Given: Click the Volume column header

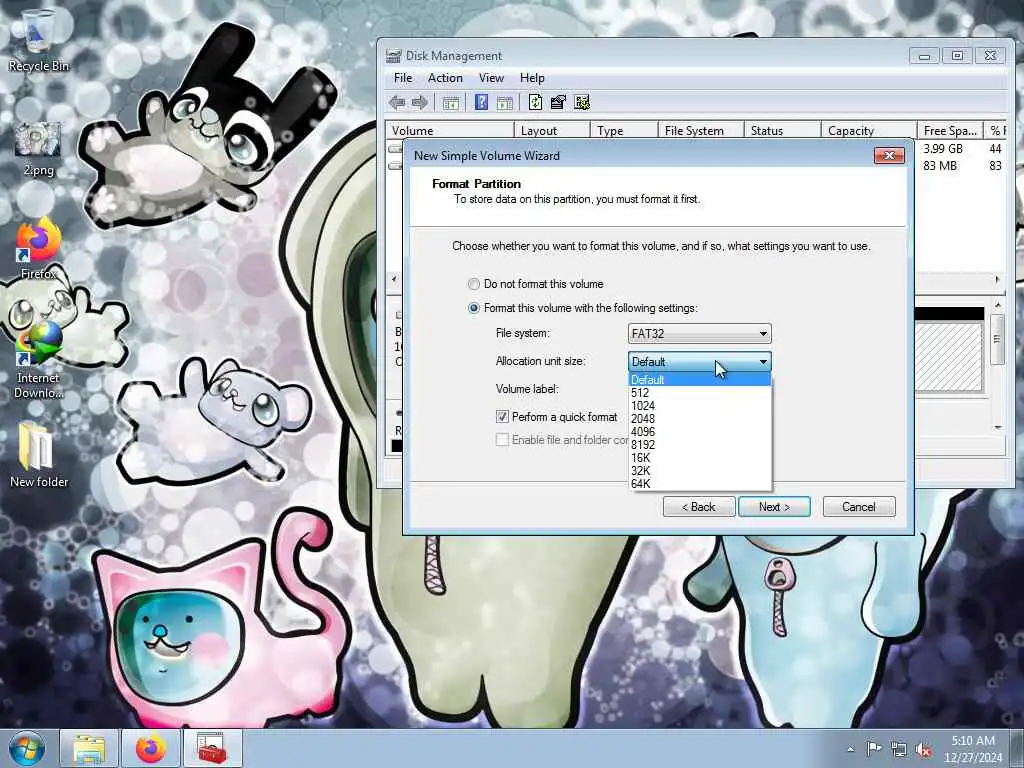Looking at the screenshot, I should tap(450, 131).
